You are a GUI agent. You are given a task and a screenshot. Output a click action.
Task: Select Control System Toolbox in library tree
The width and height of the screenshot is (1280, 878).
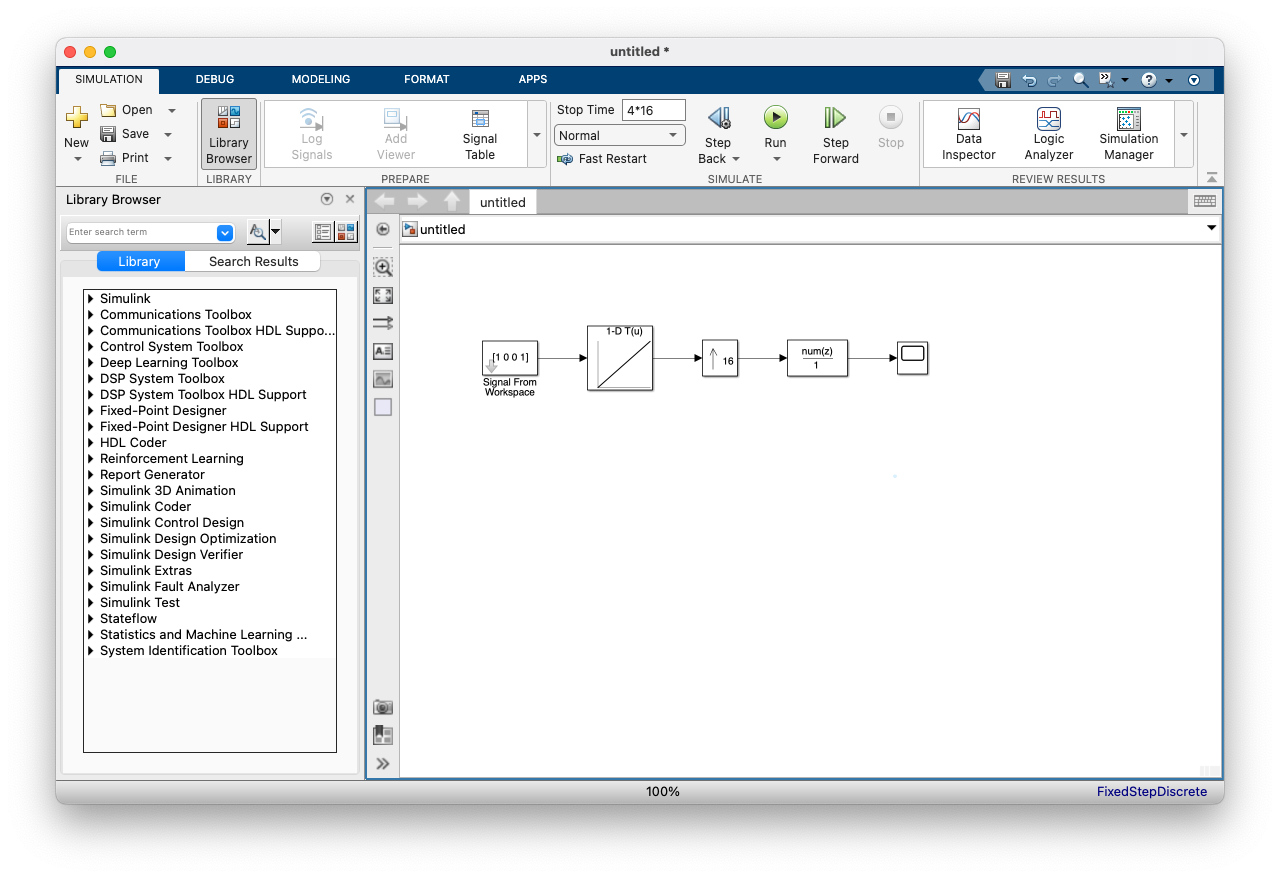(x=172, y=347)
